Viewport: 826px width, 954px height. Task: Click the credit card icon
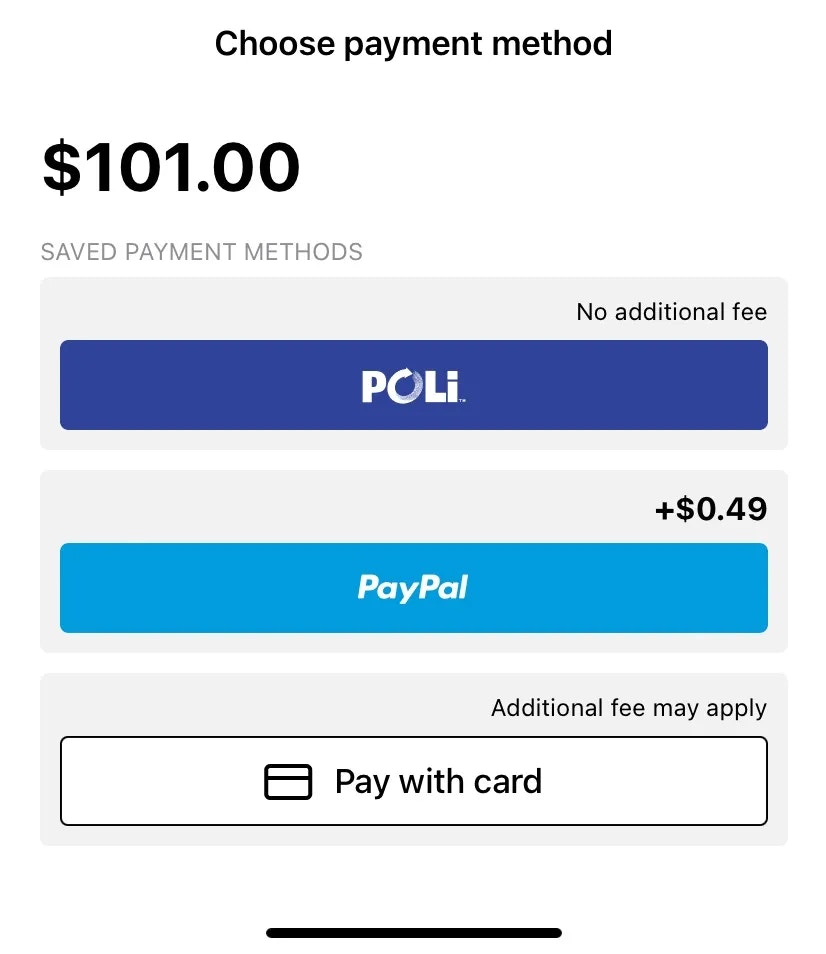click(288, 782)
